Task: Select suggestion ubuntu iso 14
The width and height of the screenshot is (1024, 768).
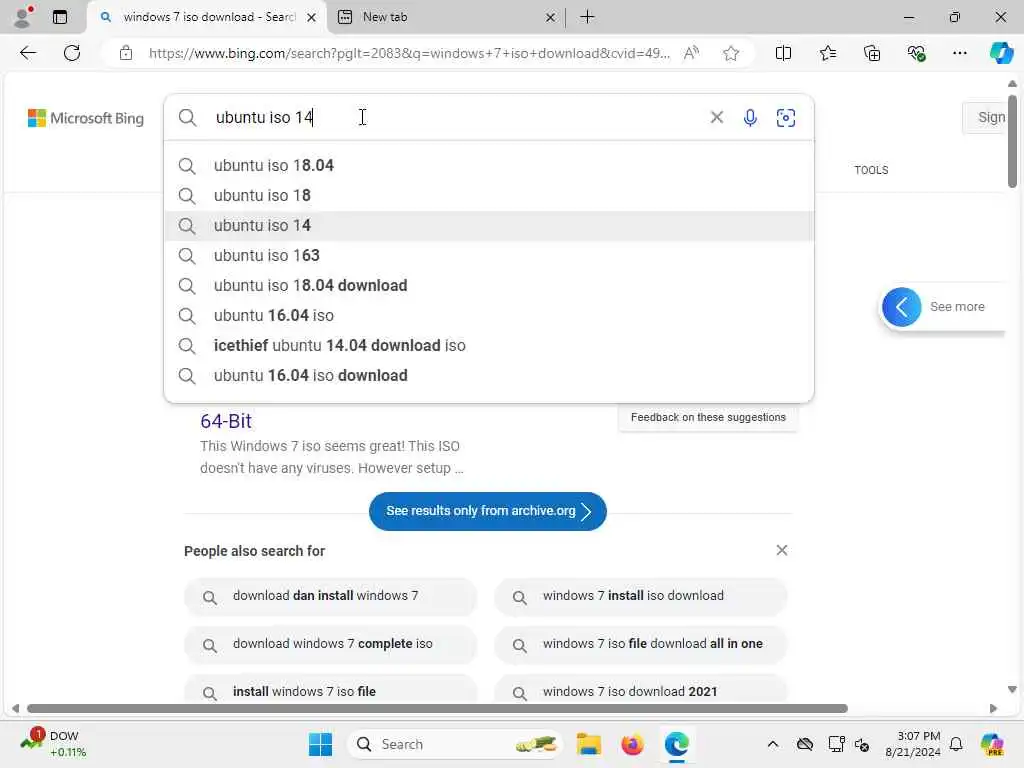Action: tap(488, 225)
